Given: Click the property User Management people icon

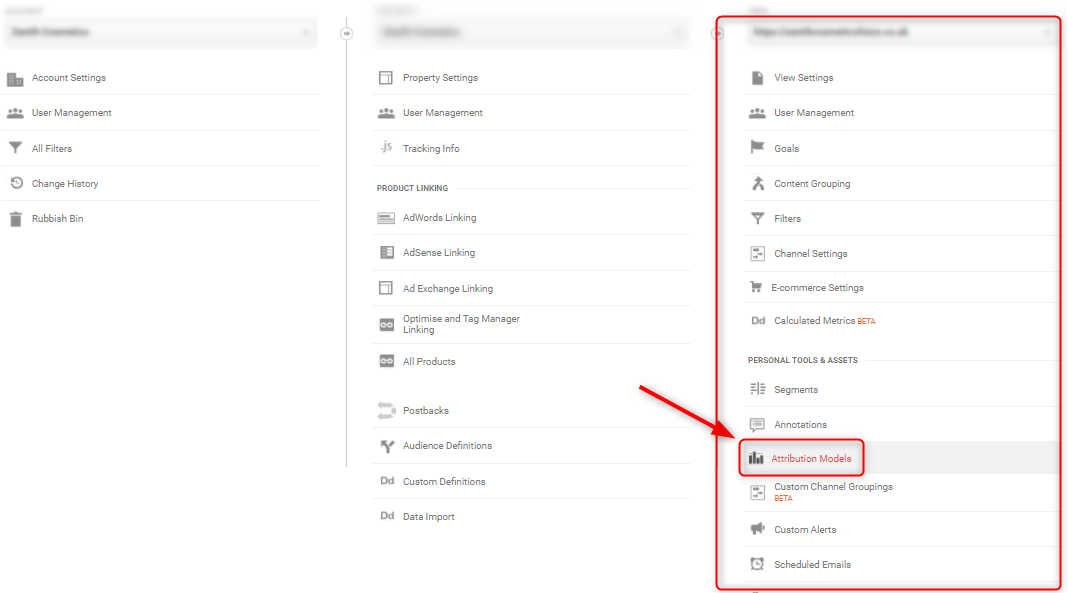Looking at the screenshot, I should point(386,113).
